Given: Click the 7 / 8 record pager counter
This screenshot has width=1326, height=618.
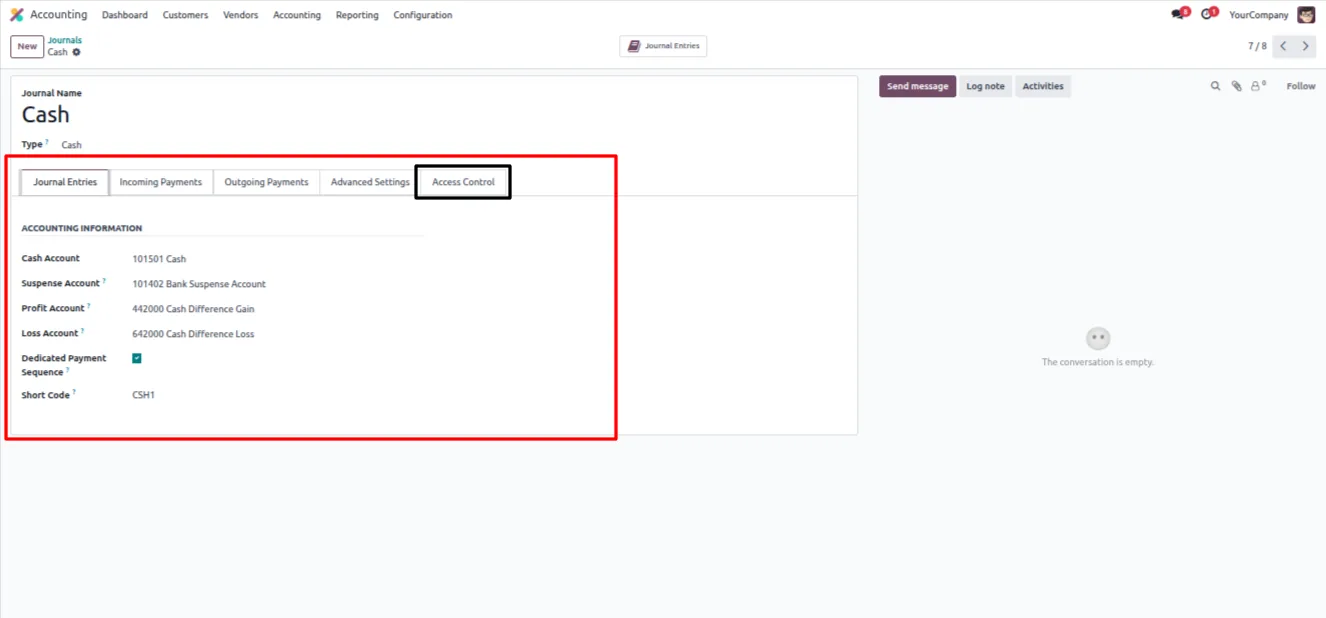Looking at the screenshot, I should 1257,46.
